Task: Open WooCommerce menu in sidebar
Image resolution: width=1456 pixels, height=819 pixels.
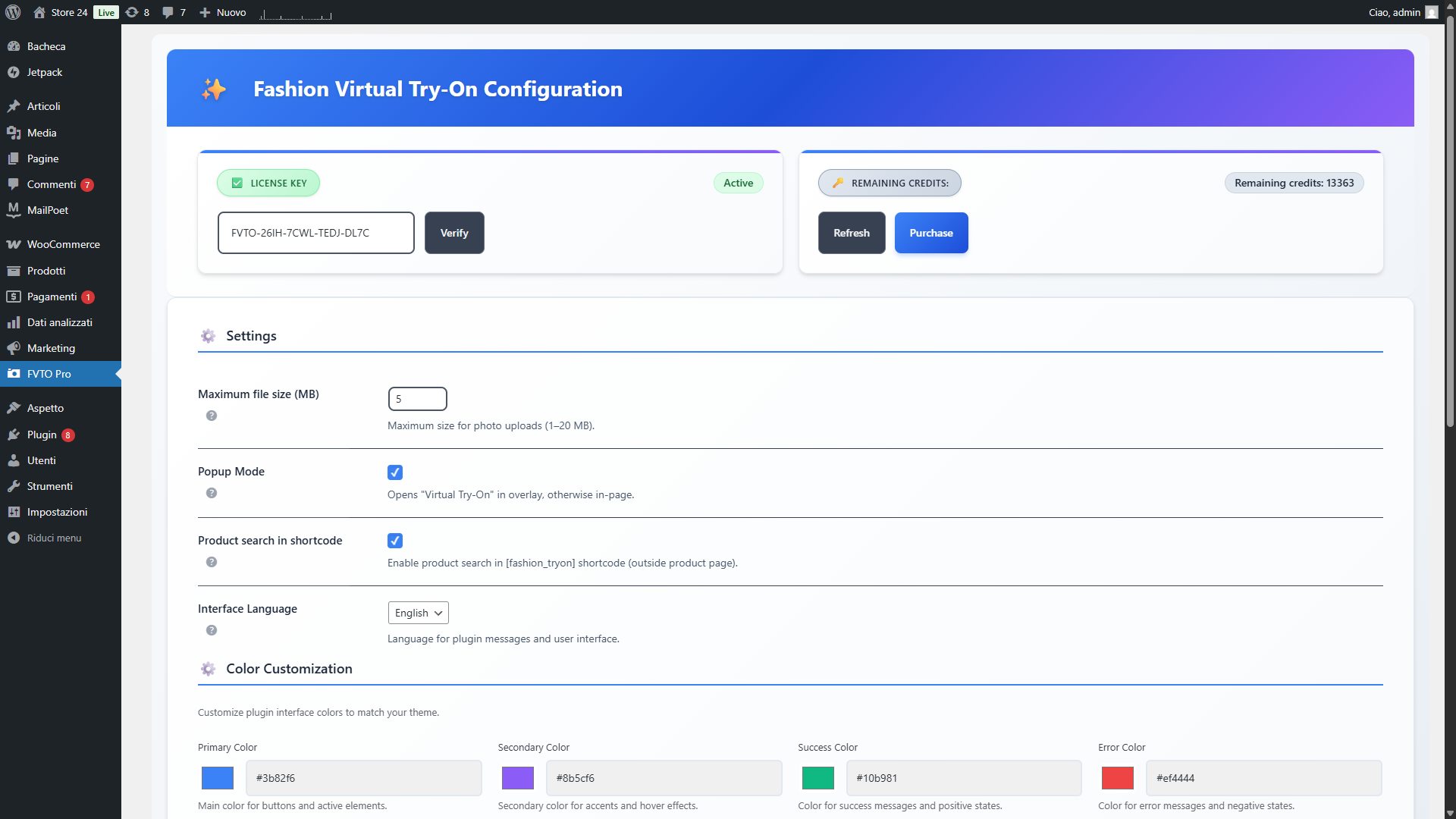Action: [63, 244]
